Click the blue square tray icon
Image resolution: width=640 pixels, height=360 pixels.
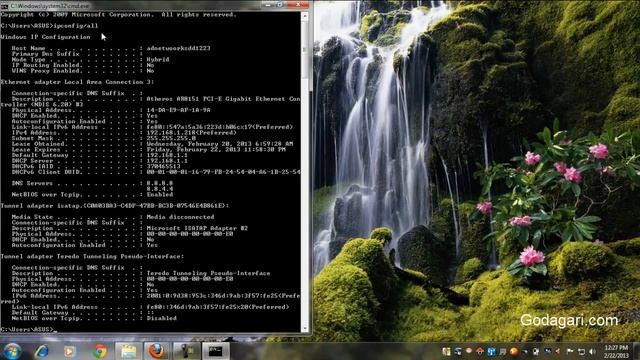[x=491, y=351]
